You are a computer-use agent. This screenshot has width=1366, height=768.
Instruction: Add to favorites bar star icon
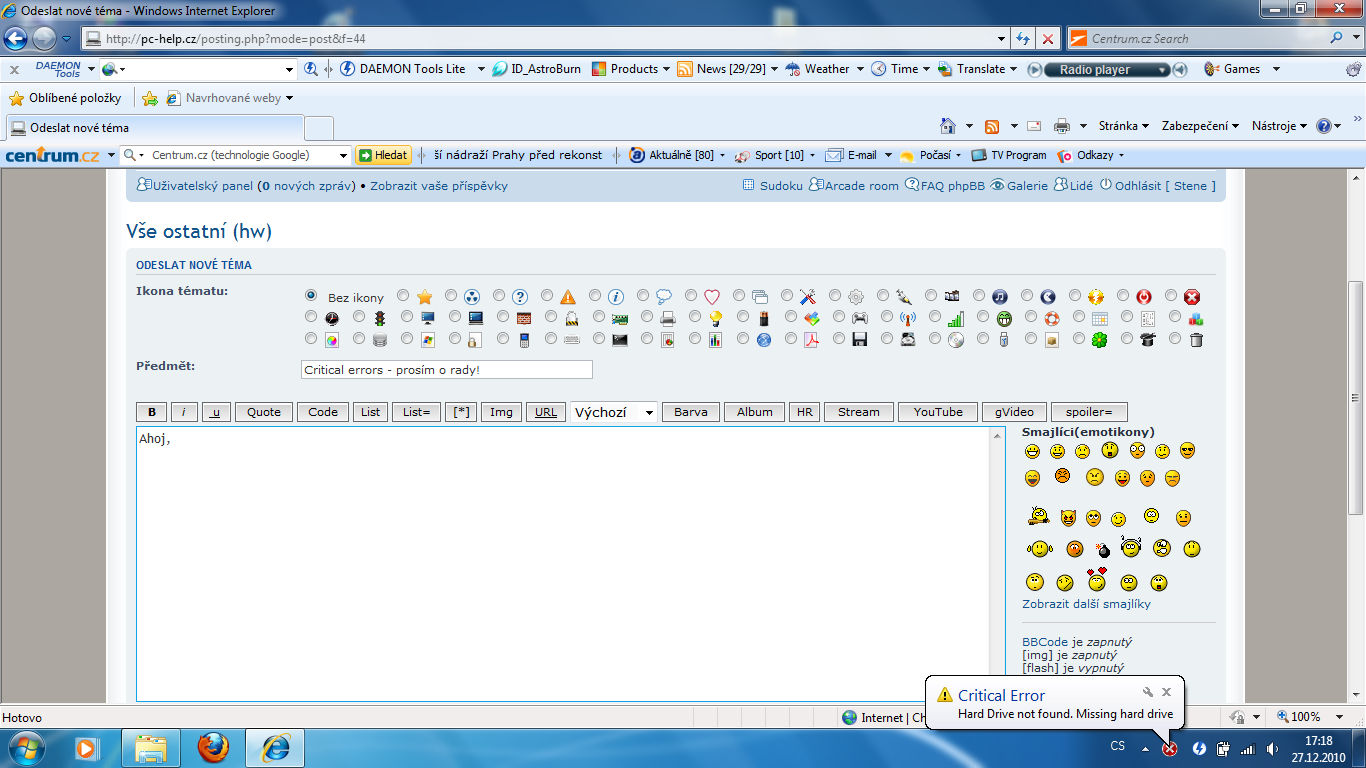point(150,98)
